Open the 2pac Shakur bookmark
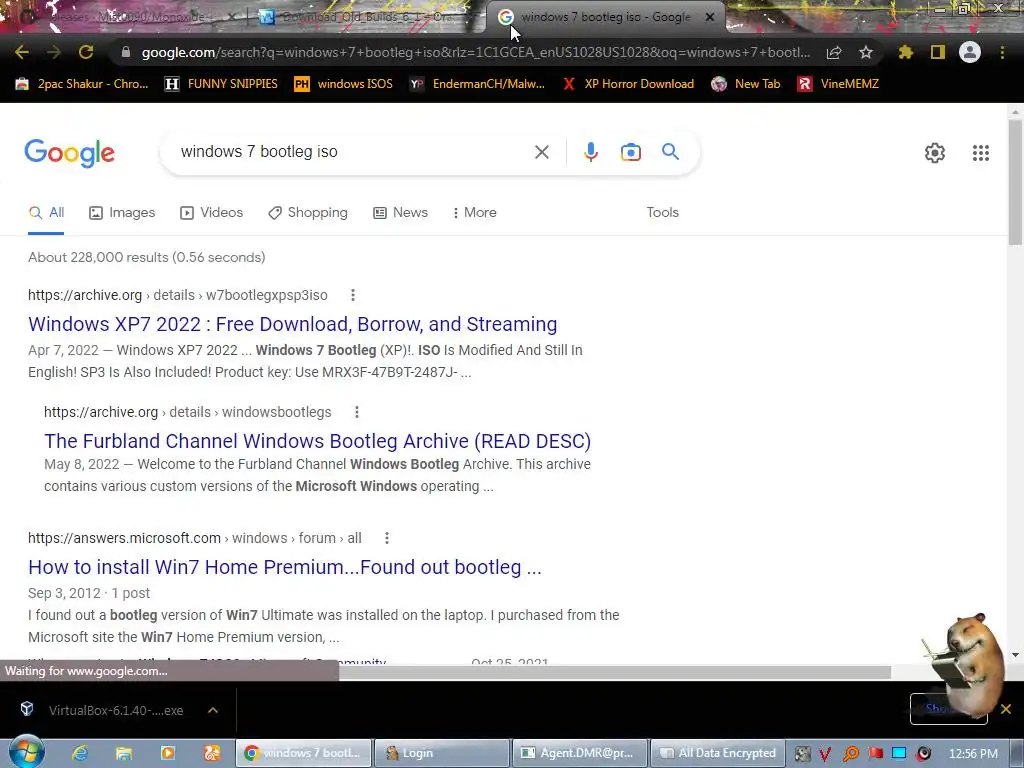1024x768 pixels. tap(82, 84)
